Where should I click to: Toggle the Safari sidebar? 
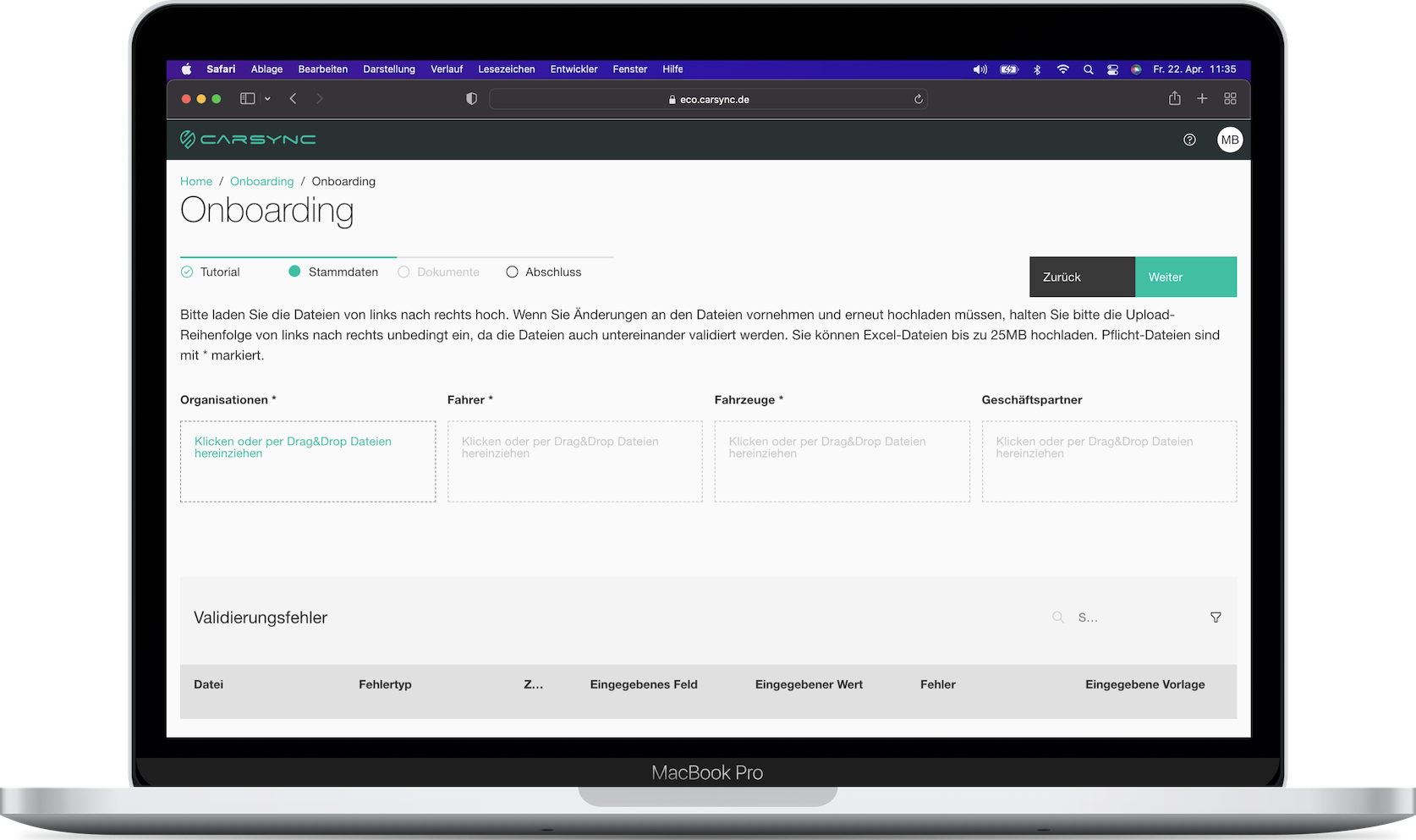[x=247, y=99]
